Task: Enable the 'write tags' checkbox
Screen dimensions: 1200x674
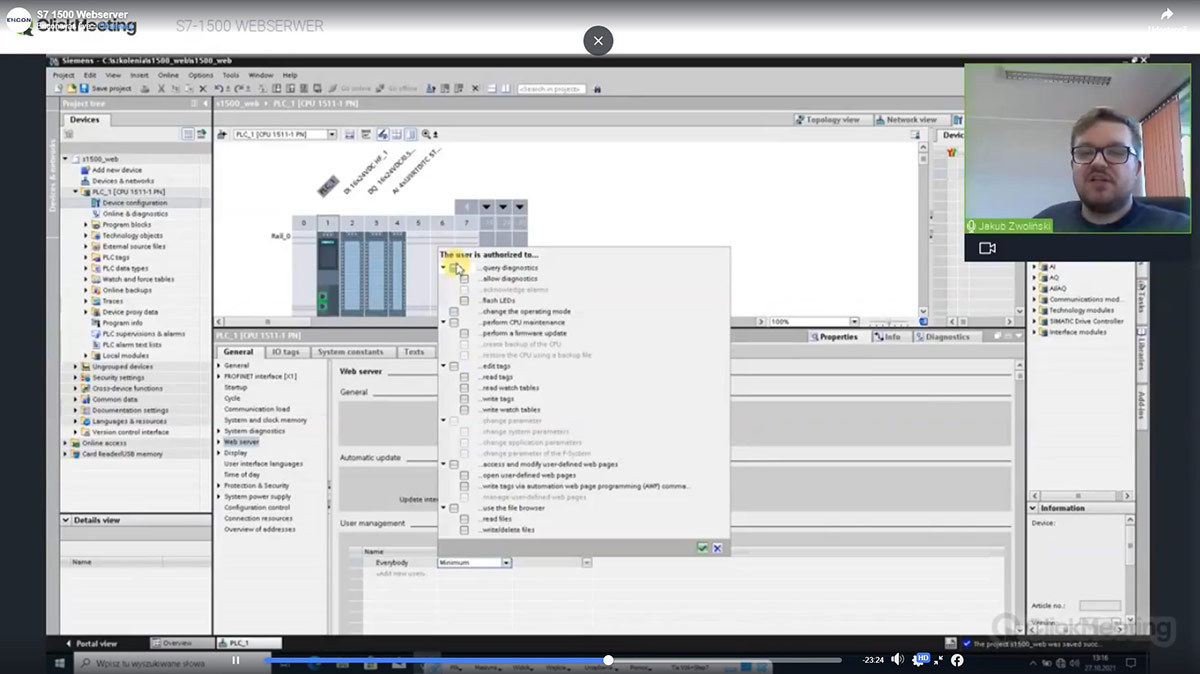Action: pos(464,399)
